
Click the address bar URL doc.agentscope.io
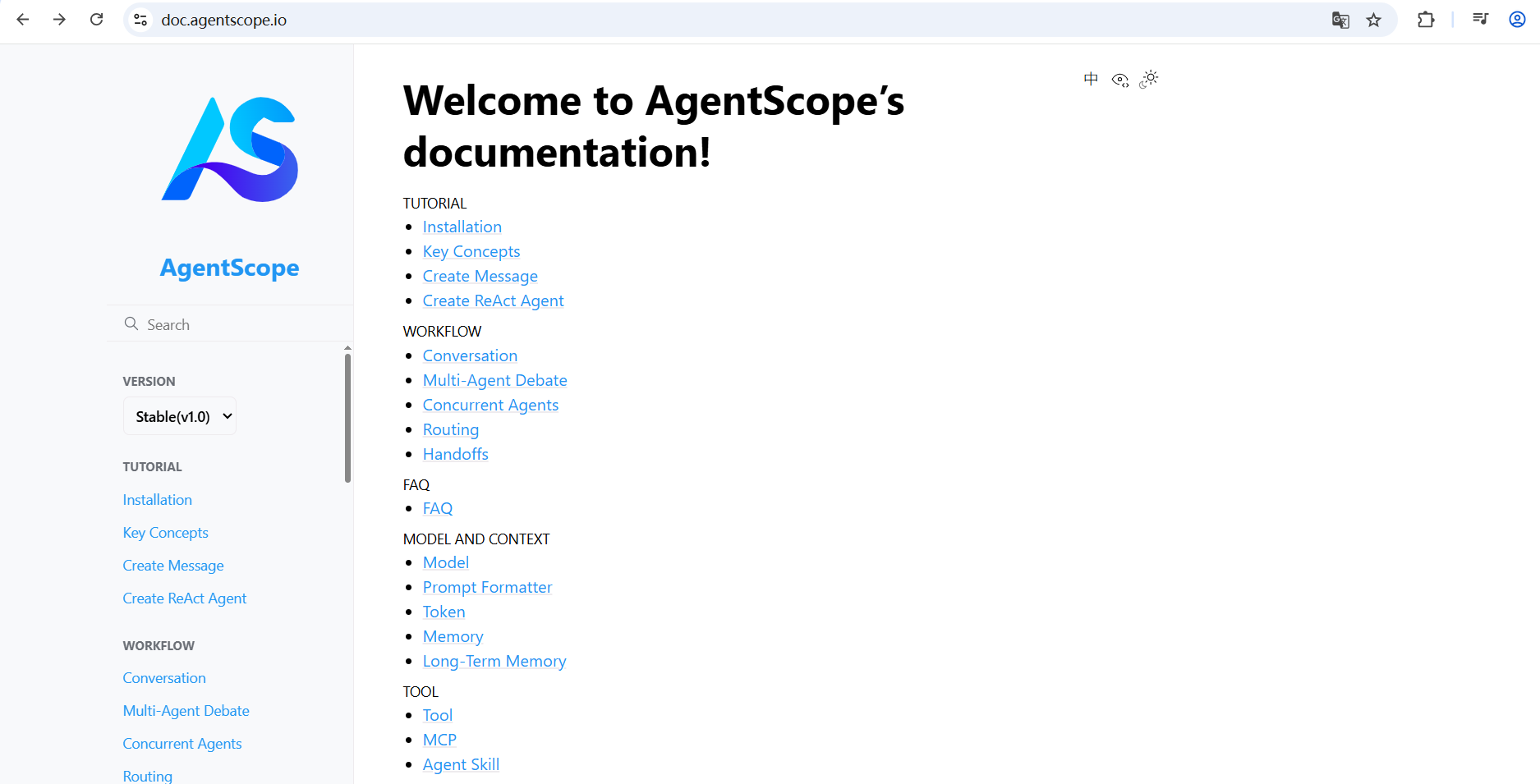click(x=223, y=20)
